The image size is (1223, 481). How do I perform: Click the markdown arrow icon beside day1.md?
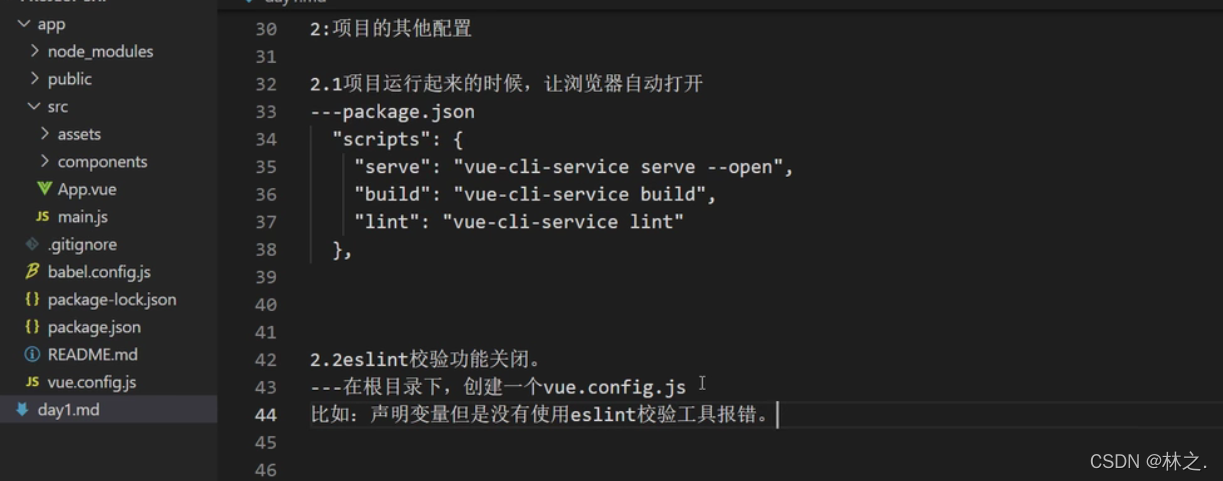[22, 409]
